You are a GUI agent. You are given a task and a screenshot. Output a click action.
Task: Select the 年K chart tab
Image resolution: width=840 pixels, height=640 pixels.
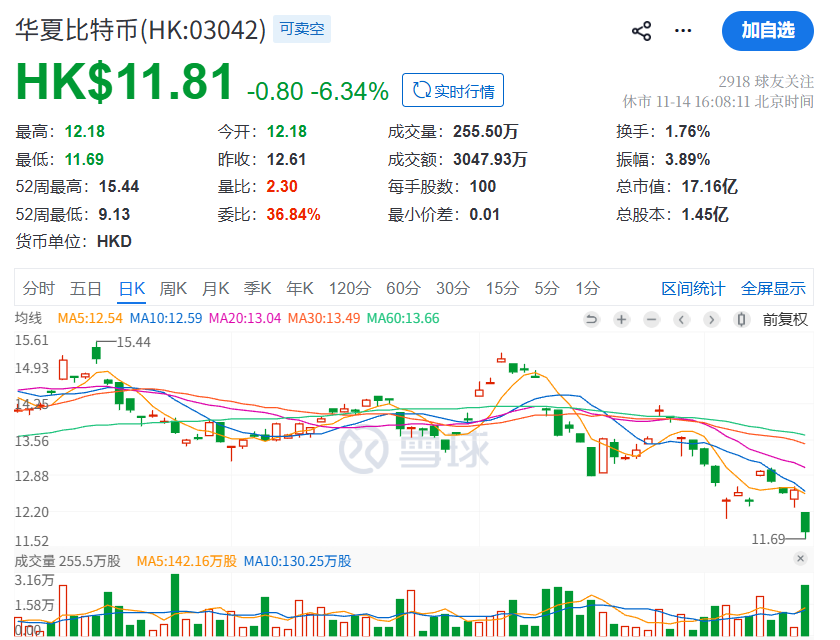point(299,289)
